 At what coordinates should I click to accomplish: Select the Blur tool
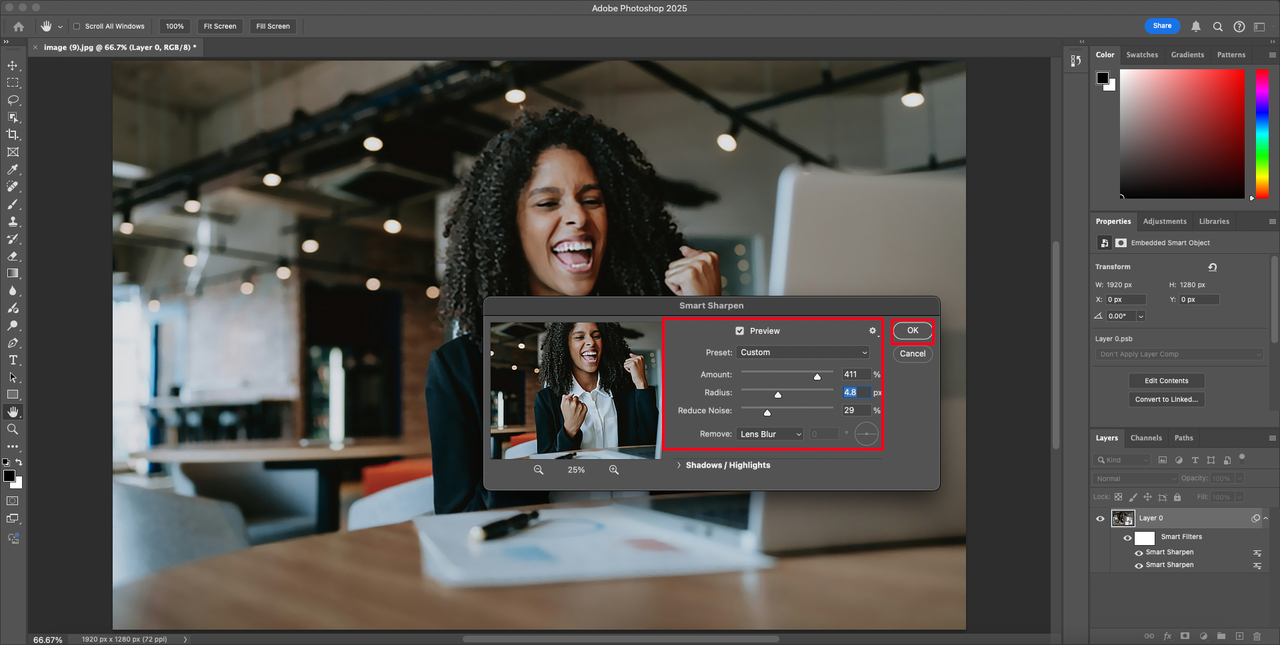pyautogui.click(x=13, y=291)
